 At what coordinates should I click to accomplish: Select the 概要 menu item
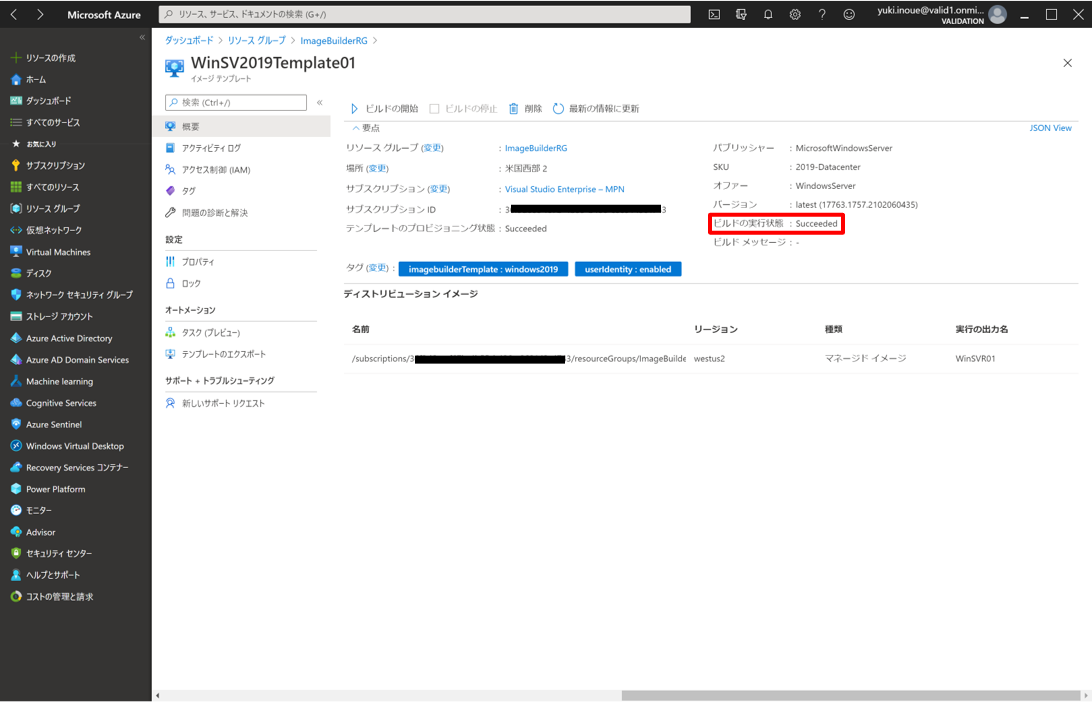242,127
